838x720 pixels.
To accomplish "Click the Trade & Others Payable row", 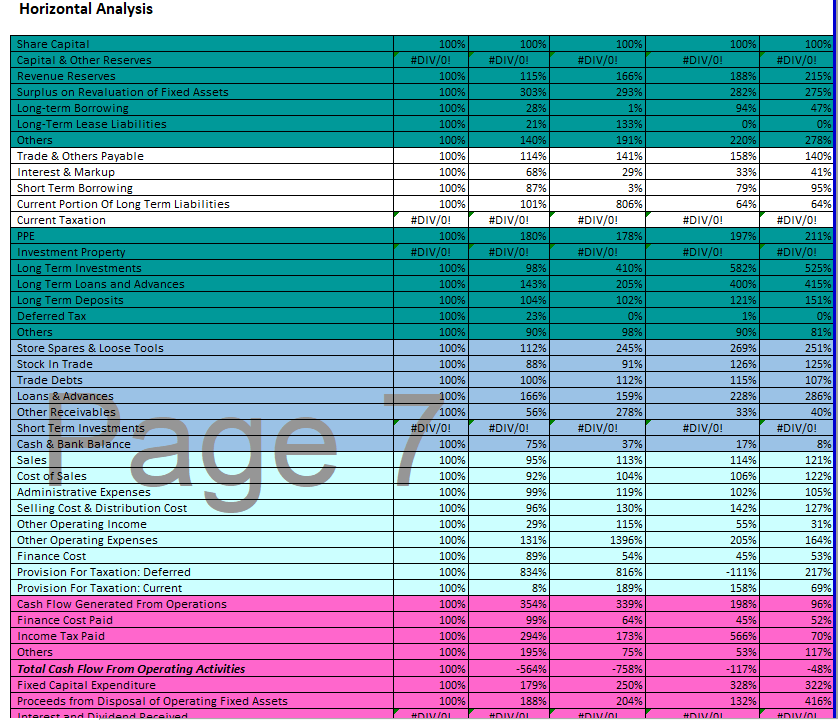I will point(85,156).
